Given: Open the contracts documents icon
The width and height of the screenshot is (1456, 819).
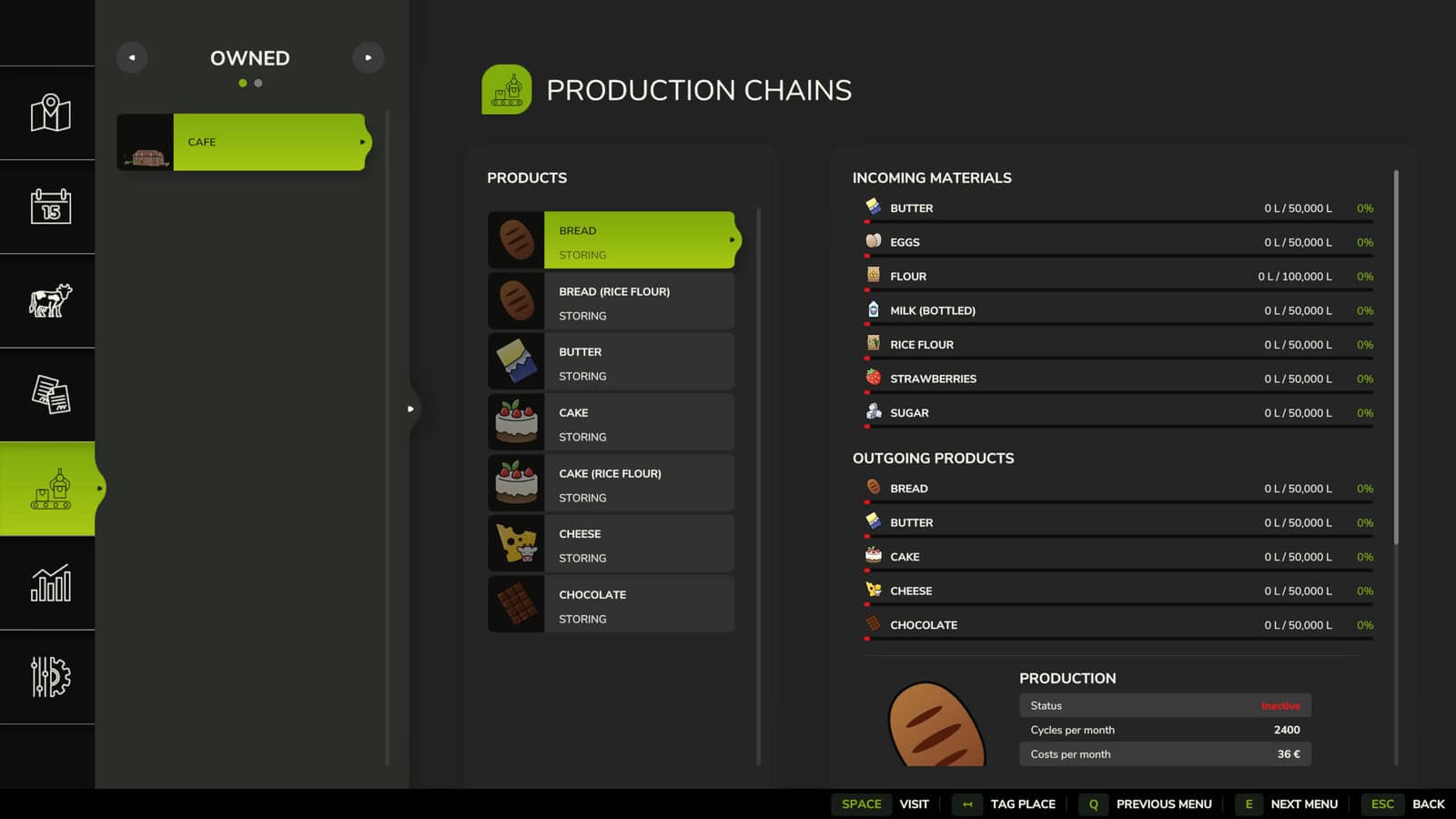Looking at the screenshot, I should click(x=50, y=395).
